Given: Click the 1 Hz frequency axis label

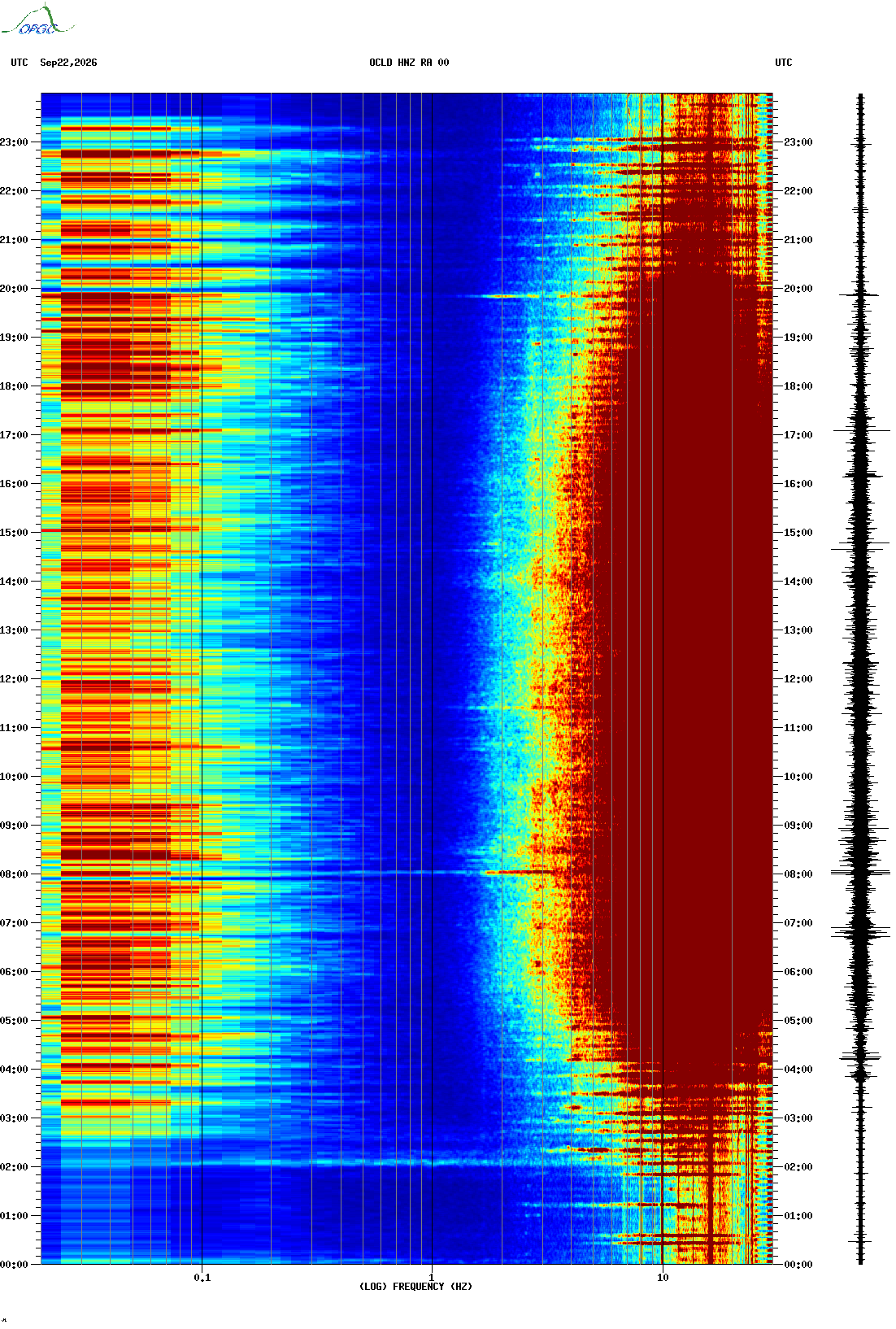Looking at the screenshot, I should (432, 1278).
